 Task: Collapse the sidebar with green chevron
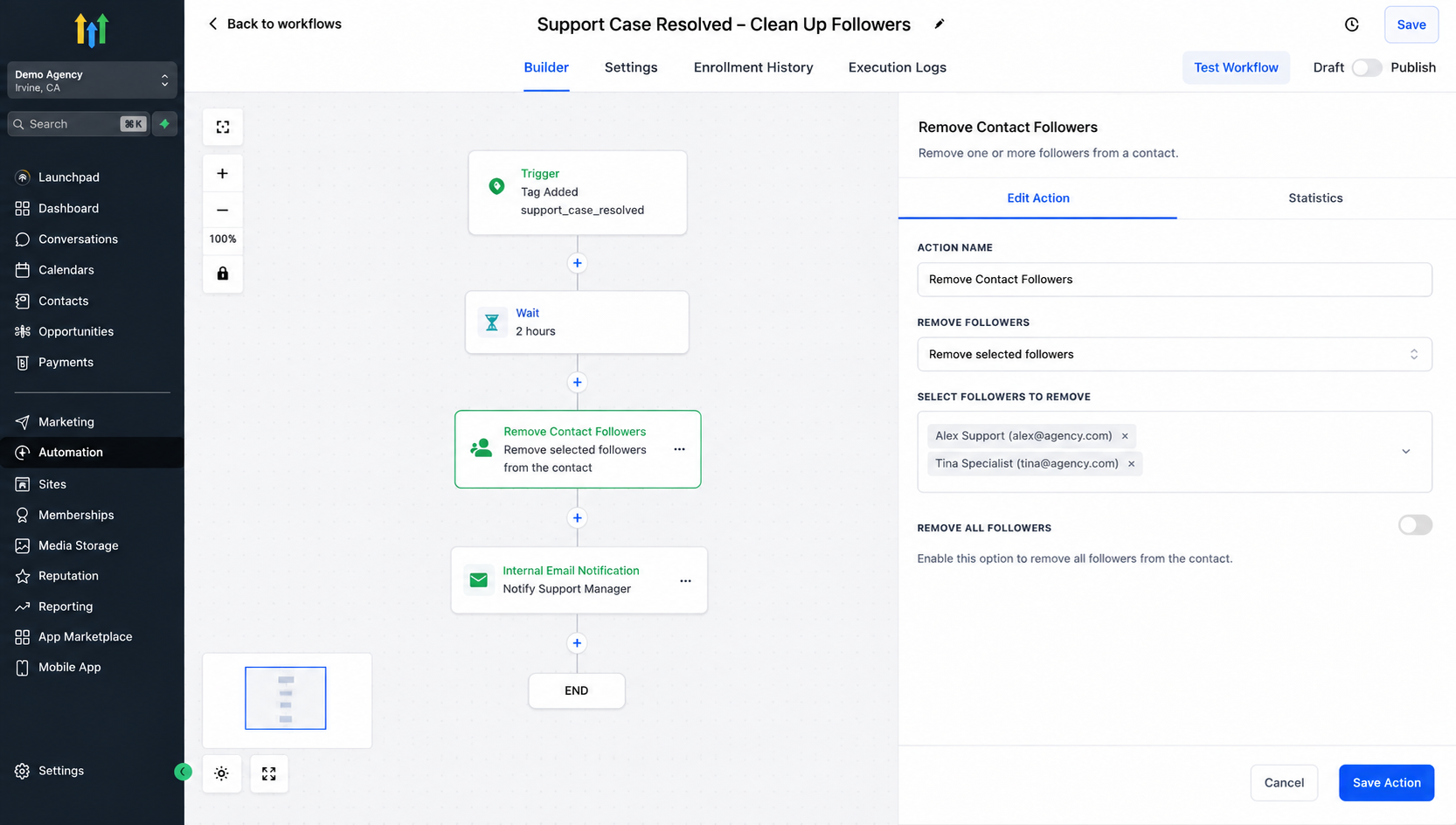[x=183, y=771]
